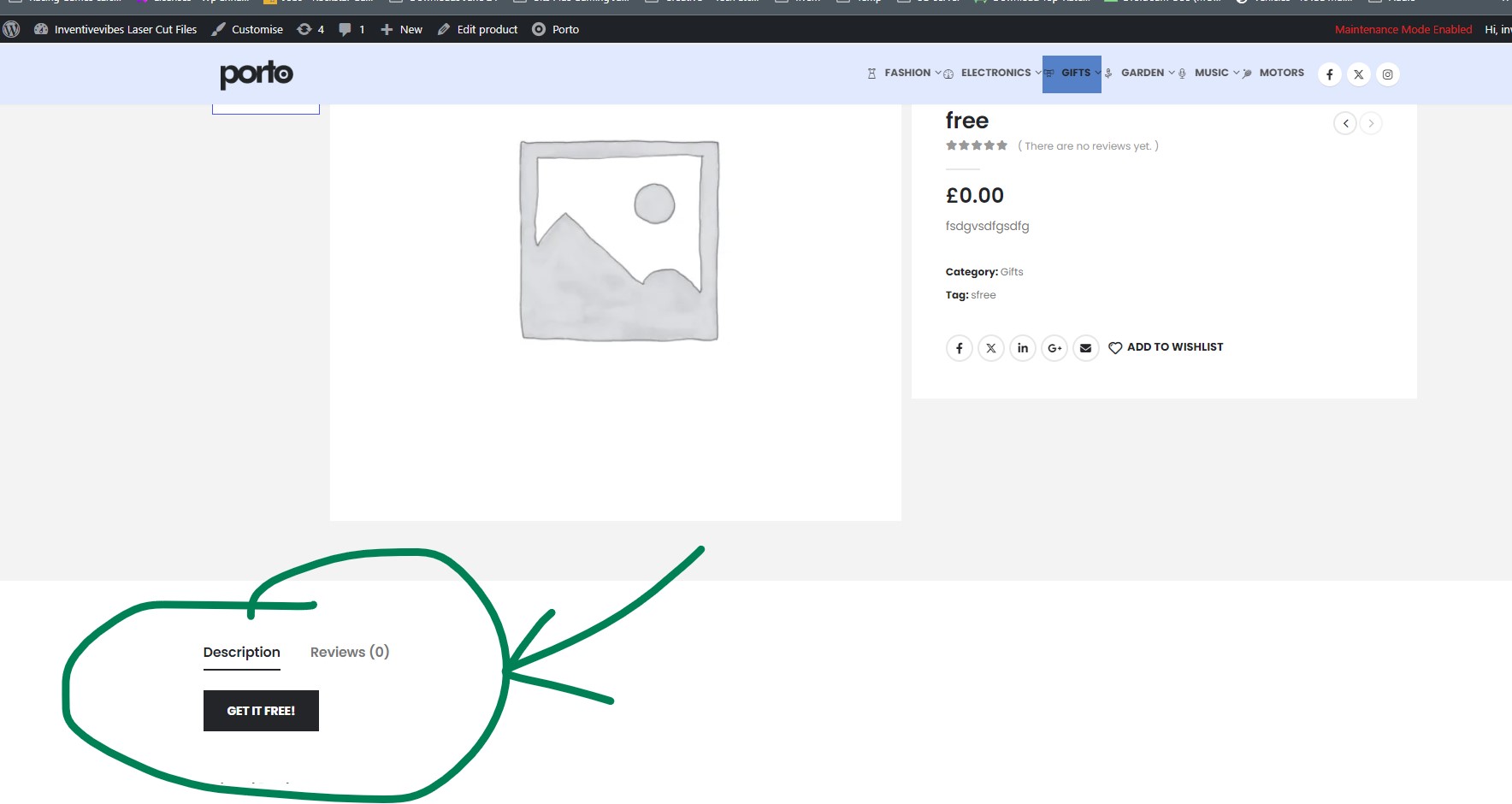Click the 'There are no reviews yet' link

coord(1088,146)
